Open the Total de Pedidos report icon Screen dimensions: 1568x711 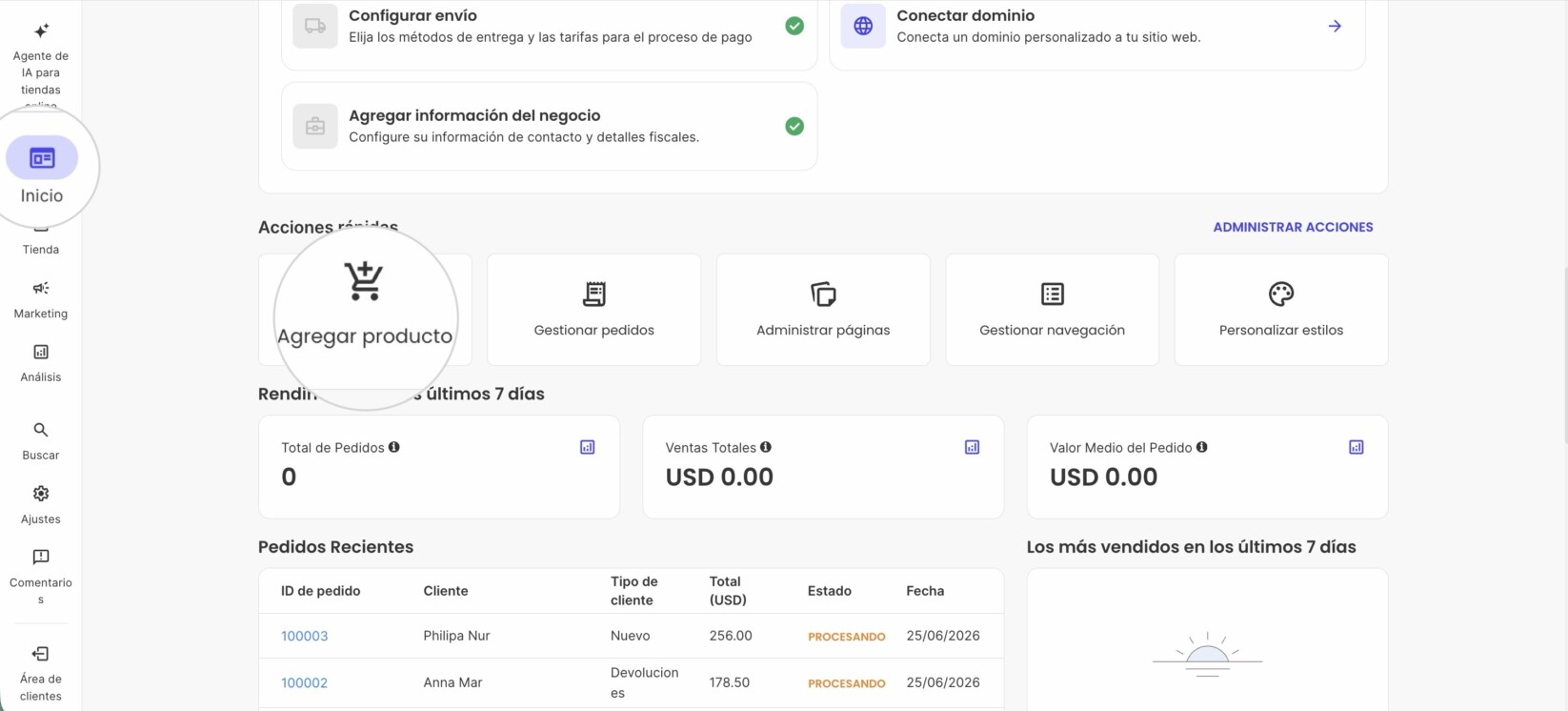[588, 447]
